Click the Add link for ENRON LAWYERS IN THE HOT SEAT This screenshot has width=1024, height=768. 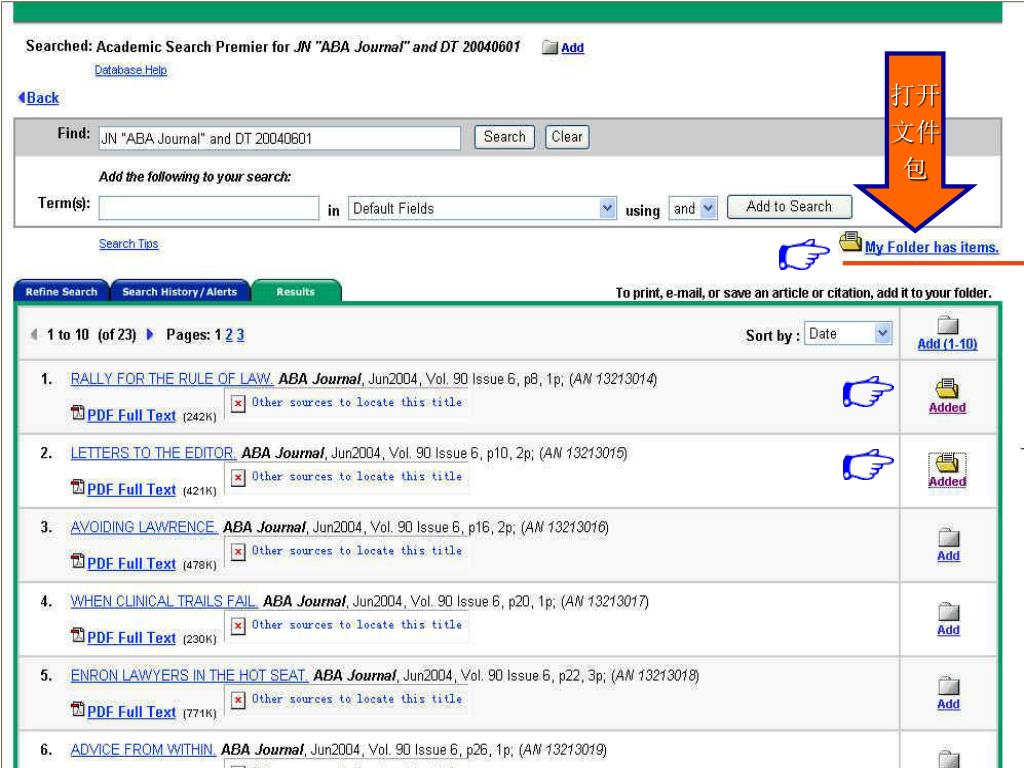pos(948,704)
